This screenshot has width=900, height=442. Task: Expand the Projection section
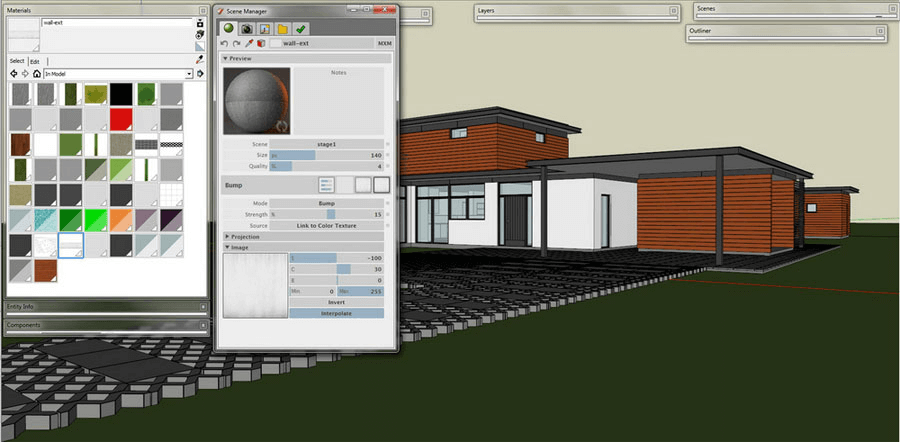pyautogui.click(x=304, y=236)
